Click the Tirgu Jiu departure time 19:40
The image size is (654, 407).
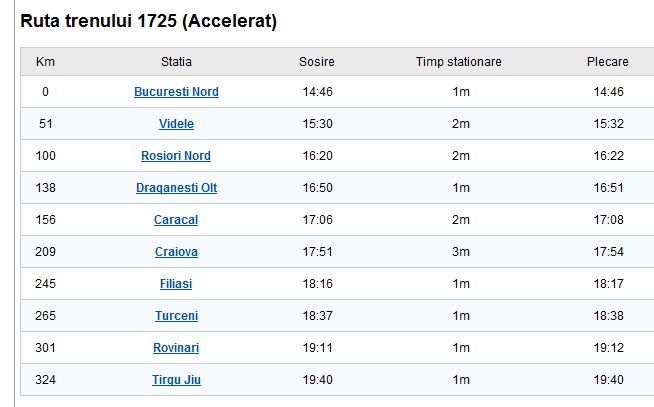(x=607, y=380)
